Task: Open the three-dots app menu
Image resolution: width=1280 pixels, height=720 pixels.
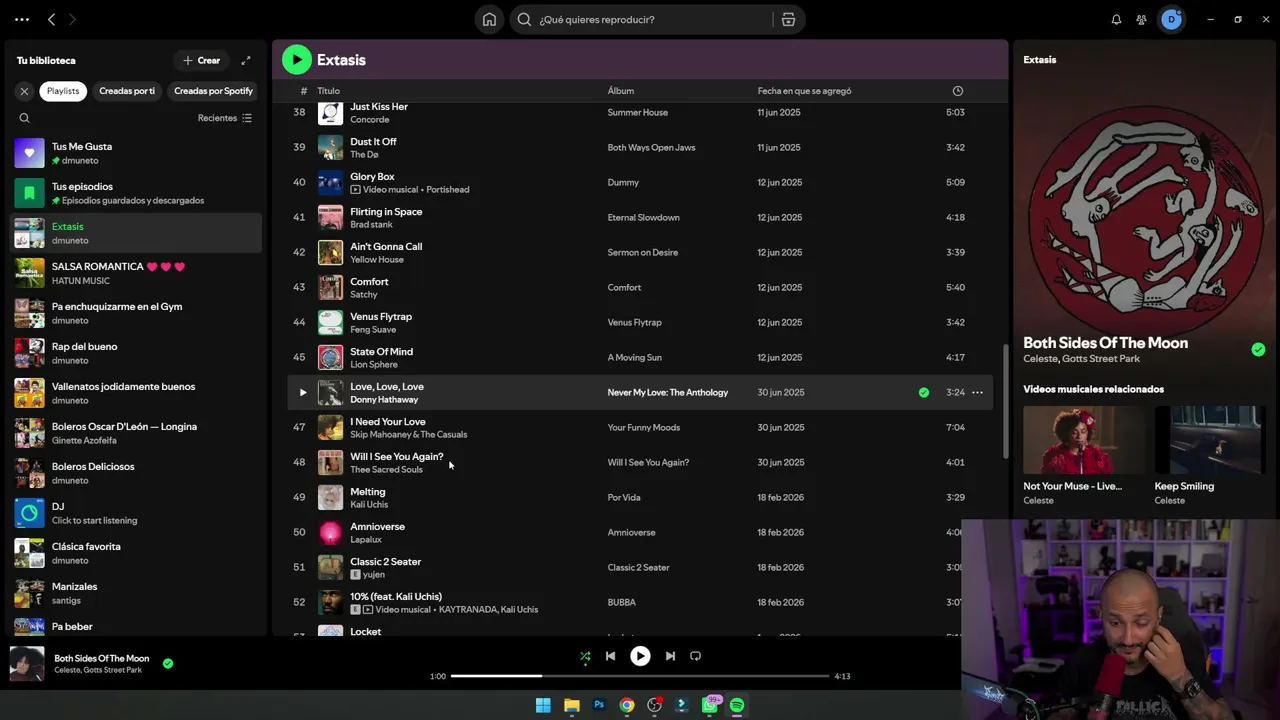Action: tap(22, 19)
